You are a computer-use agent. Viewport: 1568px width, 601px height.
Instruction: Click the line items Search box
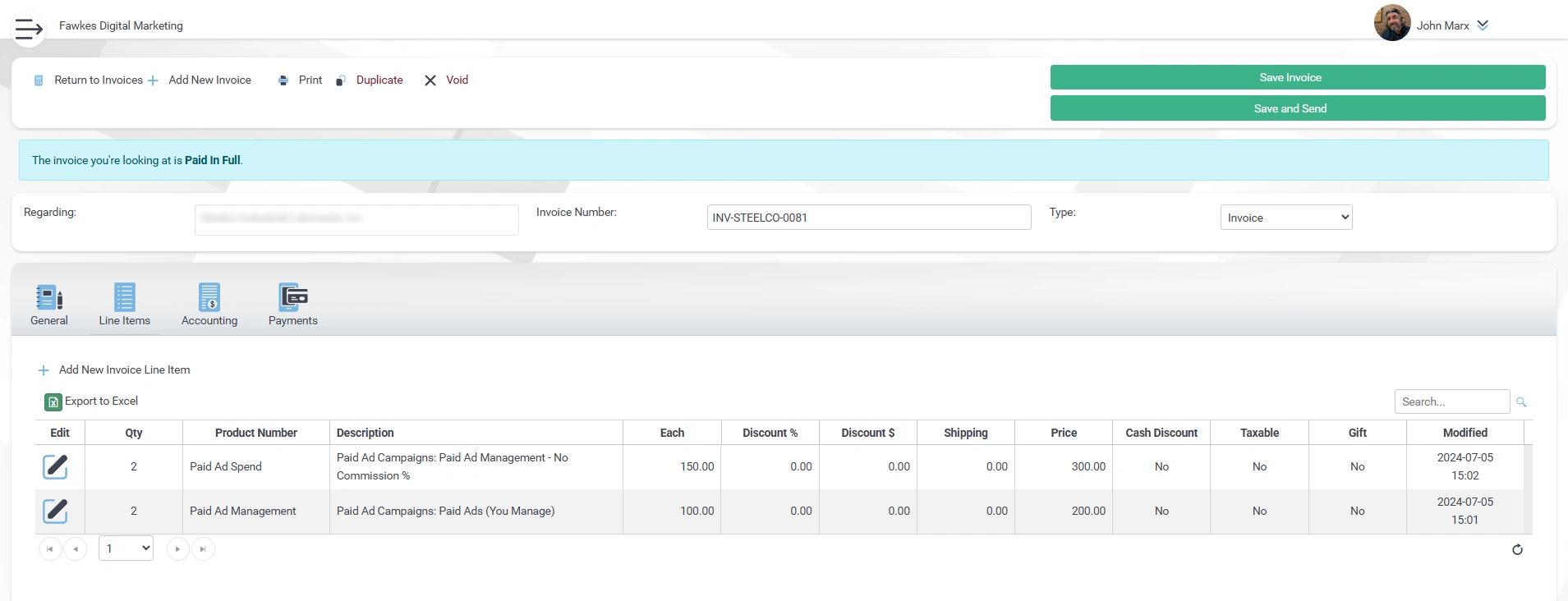point(1452,401)
